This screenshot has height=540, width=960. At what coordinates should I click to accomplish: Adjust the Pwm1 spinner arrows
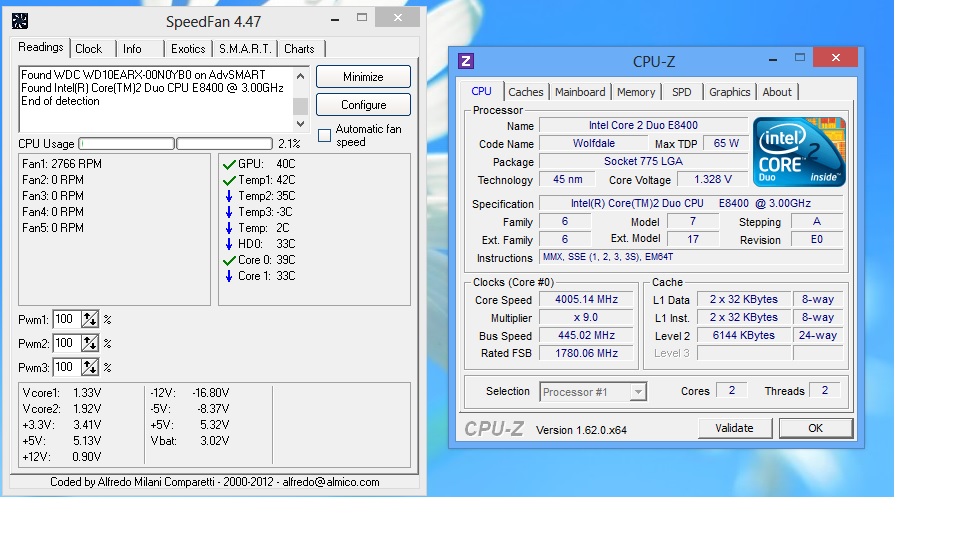(90, 320)
